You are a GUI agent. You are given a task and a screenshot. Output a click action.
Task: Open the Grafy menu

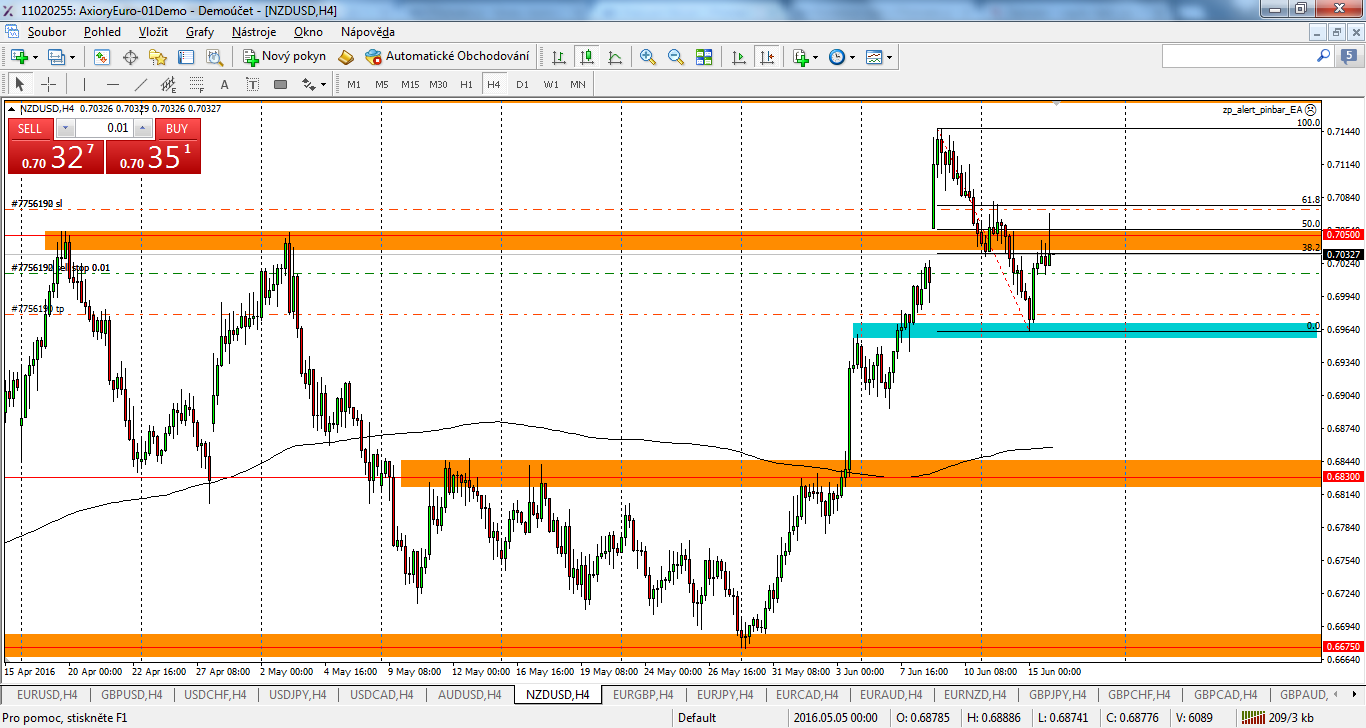pyautogui.click(x=200, y=31)
